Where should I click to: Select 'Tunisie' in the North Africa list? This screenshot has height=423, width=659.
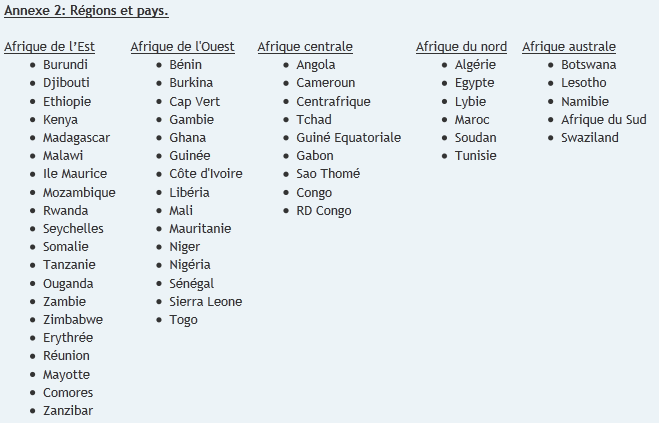pyautogui.click(x=476, y=156)
